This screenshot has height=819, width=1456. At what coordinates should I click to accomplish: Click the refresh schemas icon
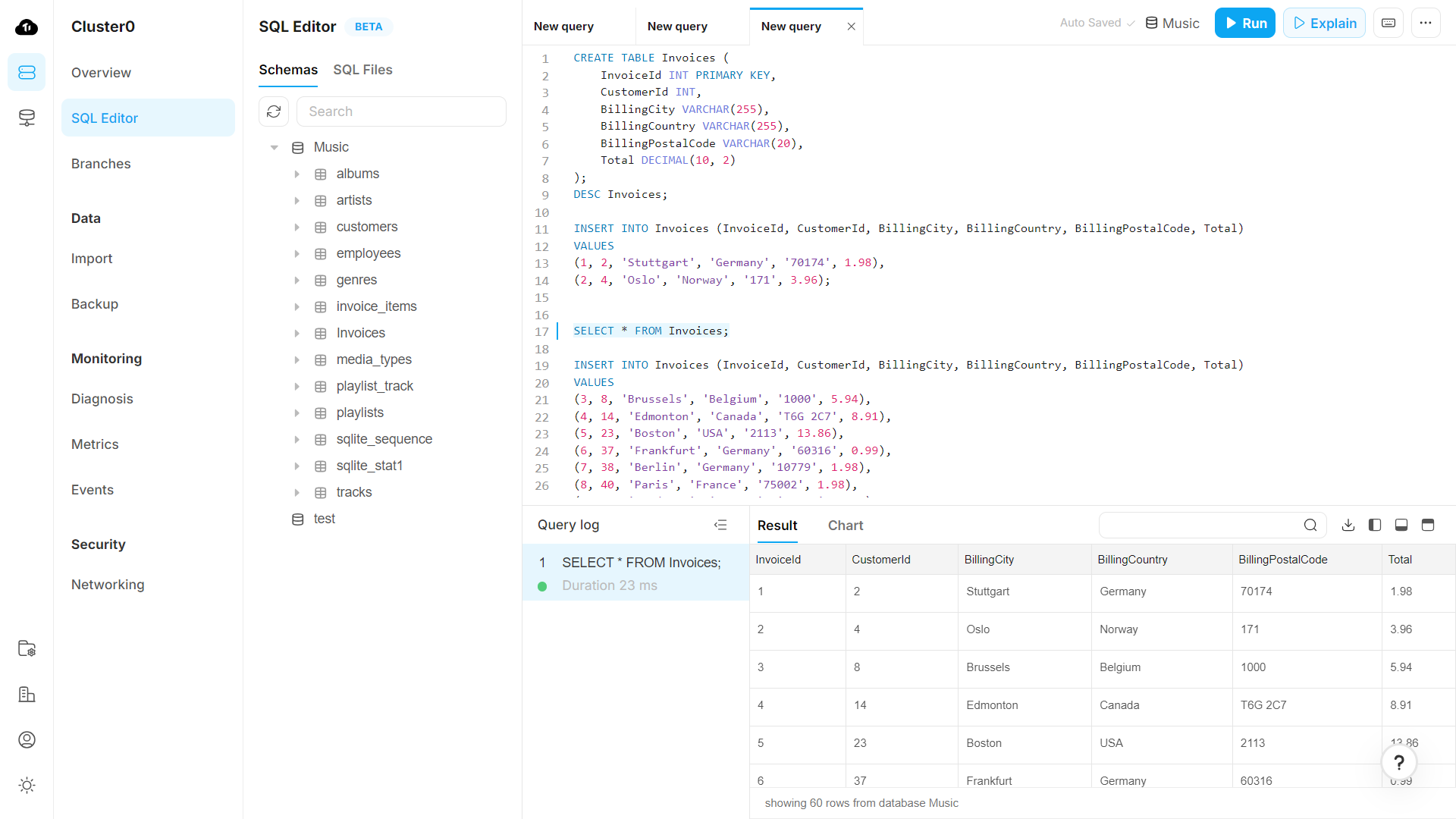click(274, 111)
